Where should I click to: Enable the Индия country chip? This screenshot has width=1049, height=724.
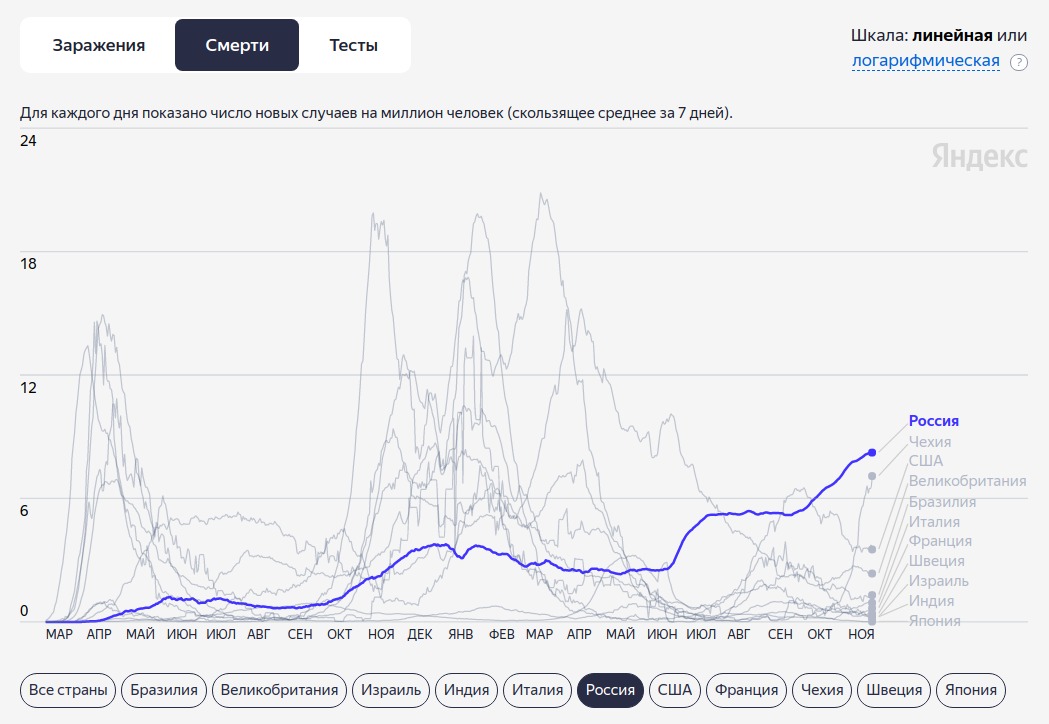click(467, 690)
